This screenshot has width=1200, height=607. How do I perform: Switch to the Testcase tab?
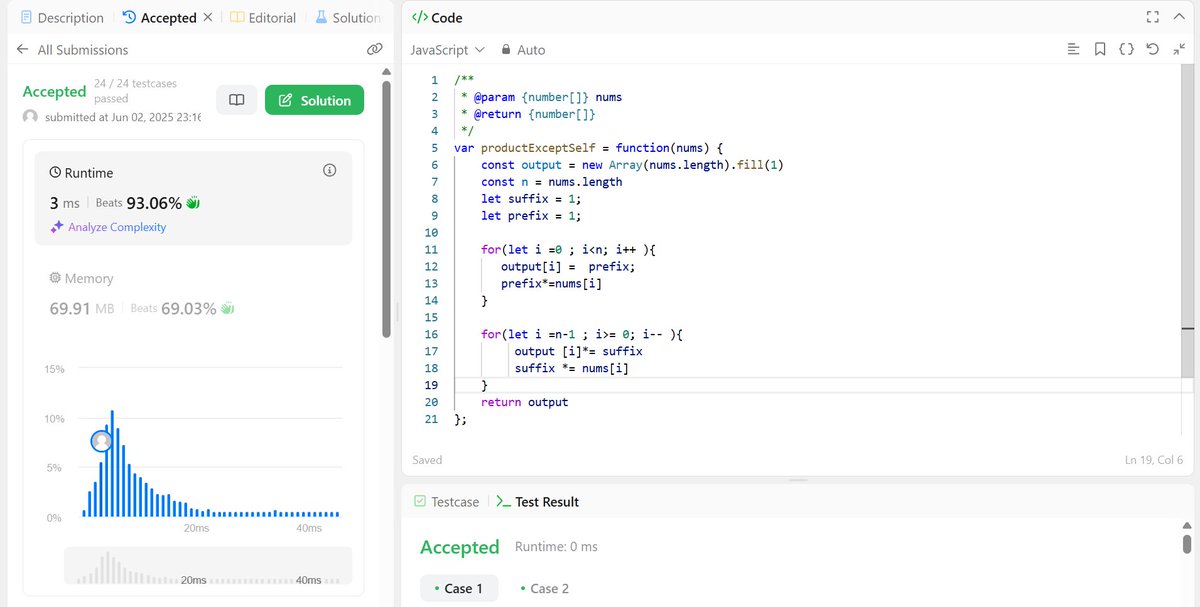[x=446, y=502]
